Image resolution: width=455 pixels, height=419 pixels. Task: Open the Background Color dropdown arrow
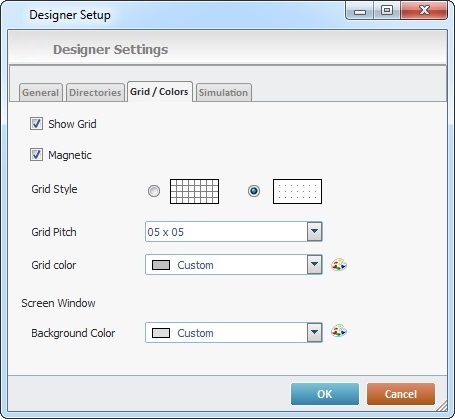click(314, 332)
